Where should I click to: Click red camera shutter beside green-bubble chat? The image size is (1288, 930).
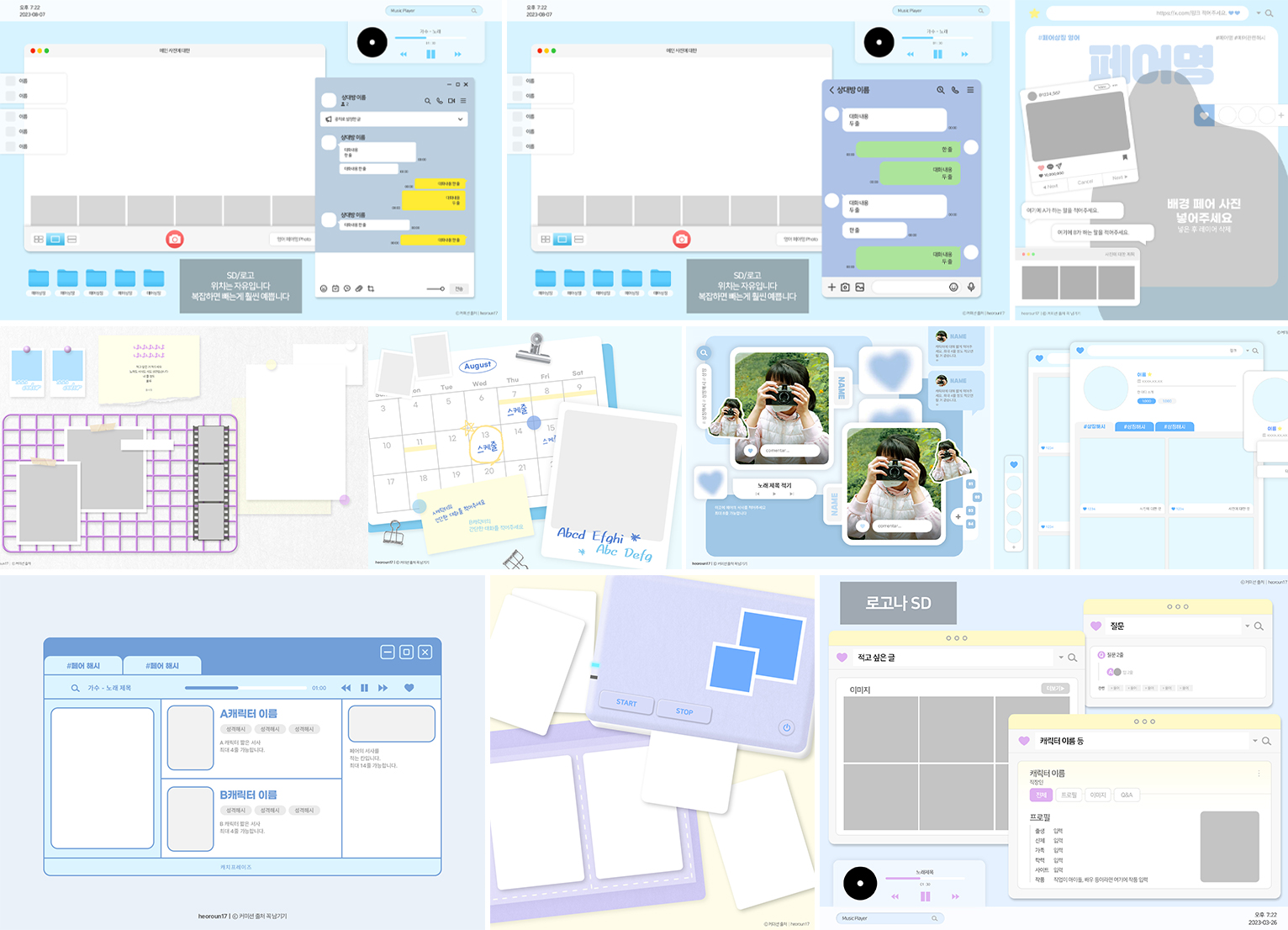682,240
